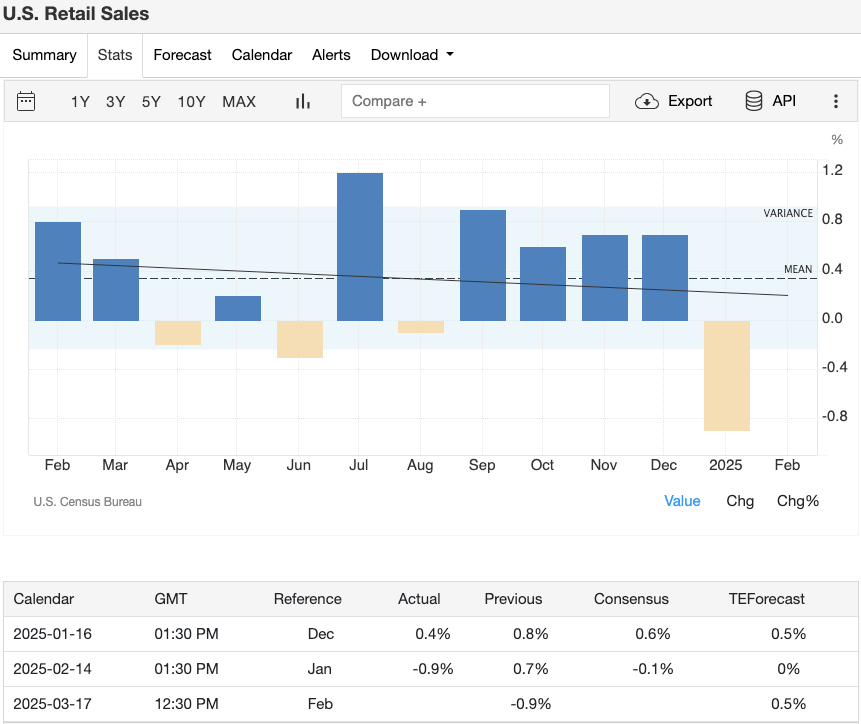Click the U.S. Census Bureau source link
Screen dimensions: 861x724
coord(88,501)
